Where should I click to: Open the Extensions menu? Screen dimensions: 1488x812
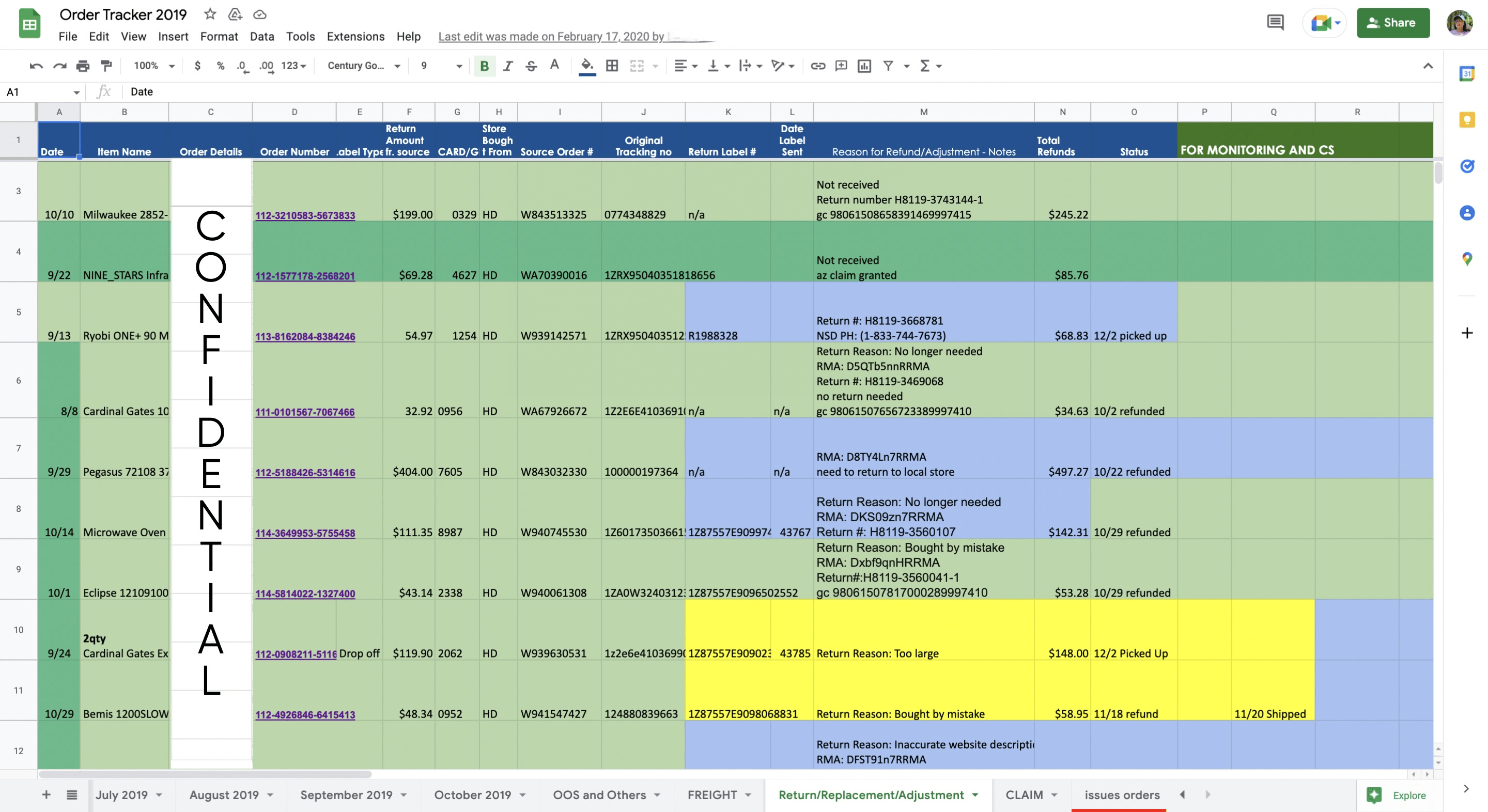click(x=355, y=36)
